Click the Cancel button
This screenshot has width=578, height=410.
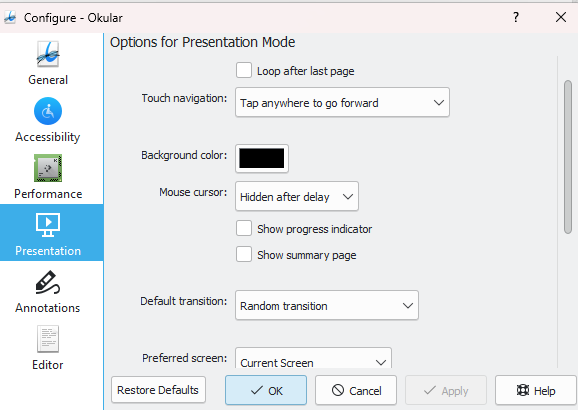[x=356, y=390]
